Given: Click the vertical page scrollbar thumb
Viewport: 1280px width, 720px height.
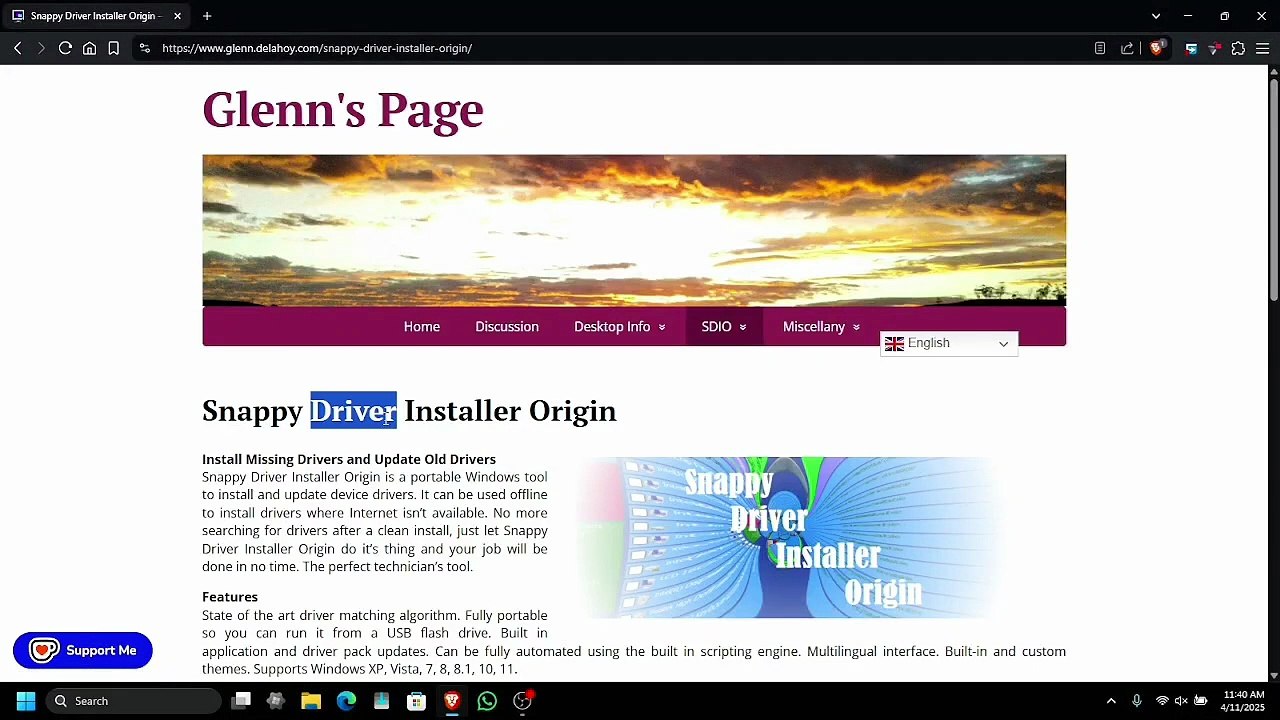Looking at the screenshot, I should pyautogui.click(x=1274, y=188).
